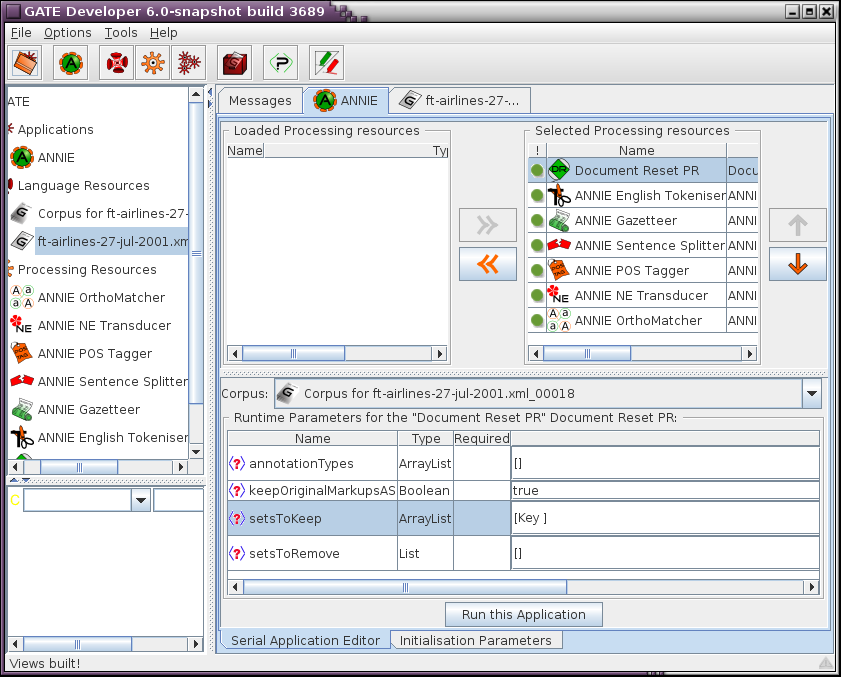
Task: Select ANNIE English Tokeniser in the left tree
Action: pyautogui.click(x=99, y=437)
